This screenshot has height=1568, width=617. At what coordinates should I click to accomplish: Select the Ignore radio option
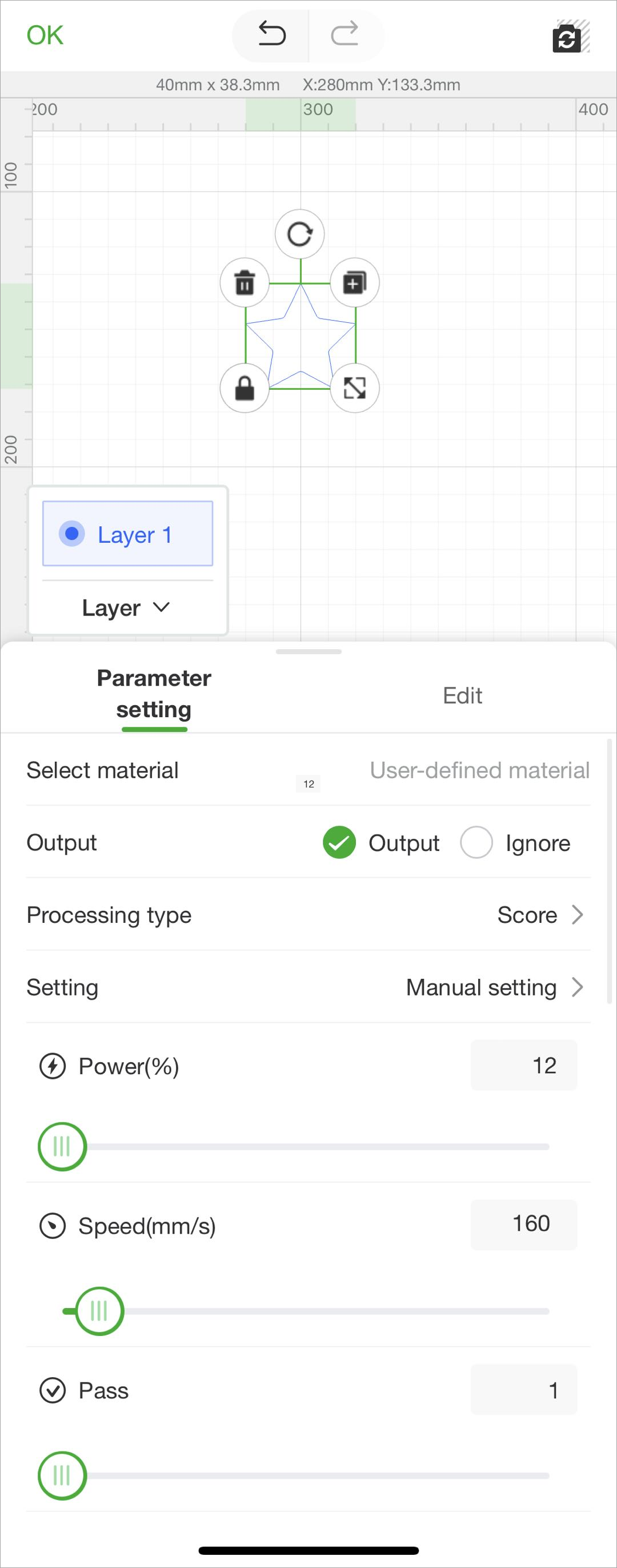pyautogui.click(x=476, y=843)
